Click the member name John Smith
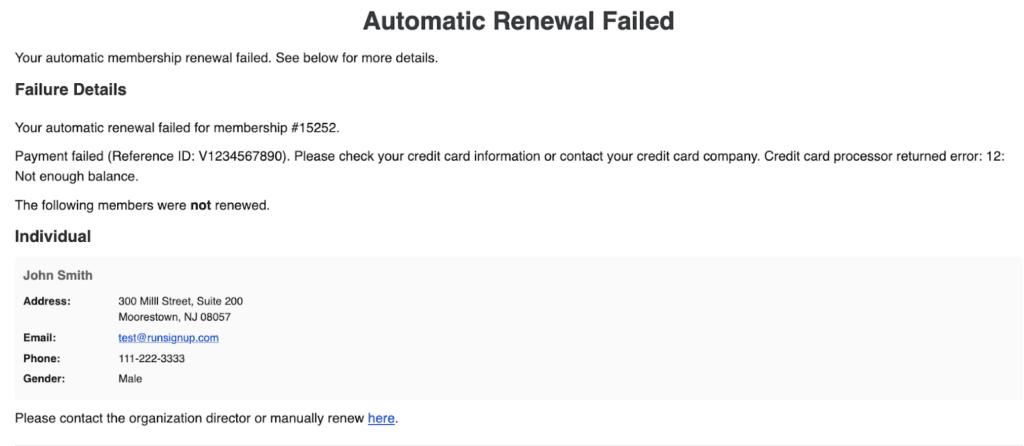1024x446 pixels. pyautogui.click(x=58, y=275)
